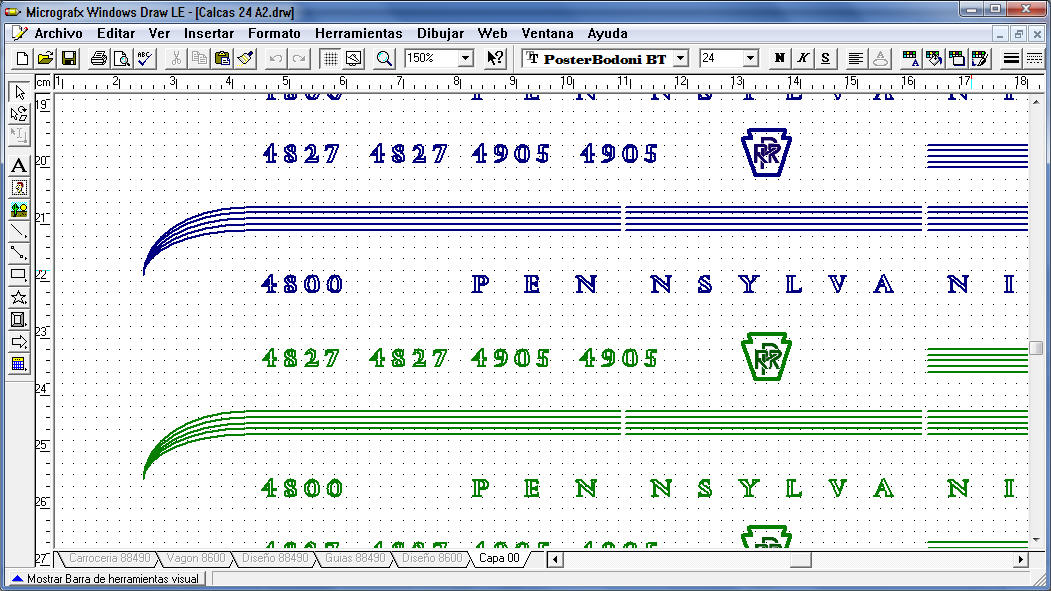Open the Web menu
Viewport: 1051px width, 591px height.
tap(492, 33)
